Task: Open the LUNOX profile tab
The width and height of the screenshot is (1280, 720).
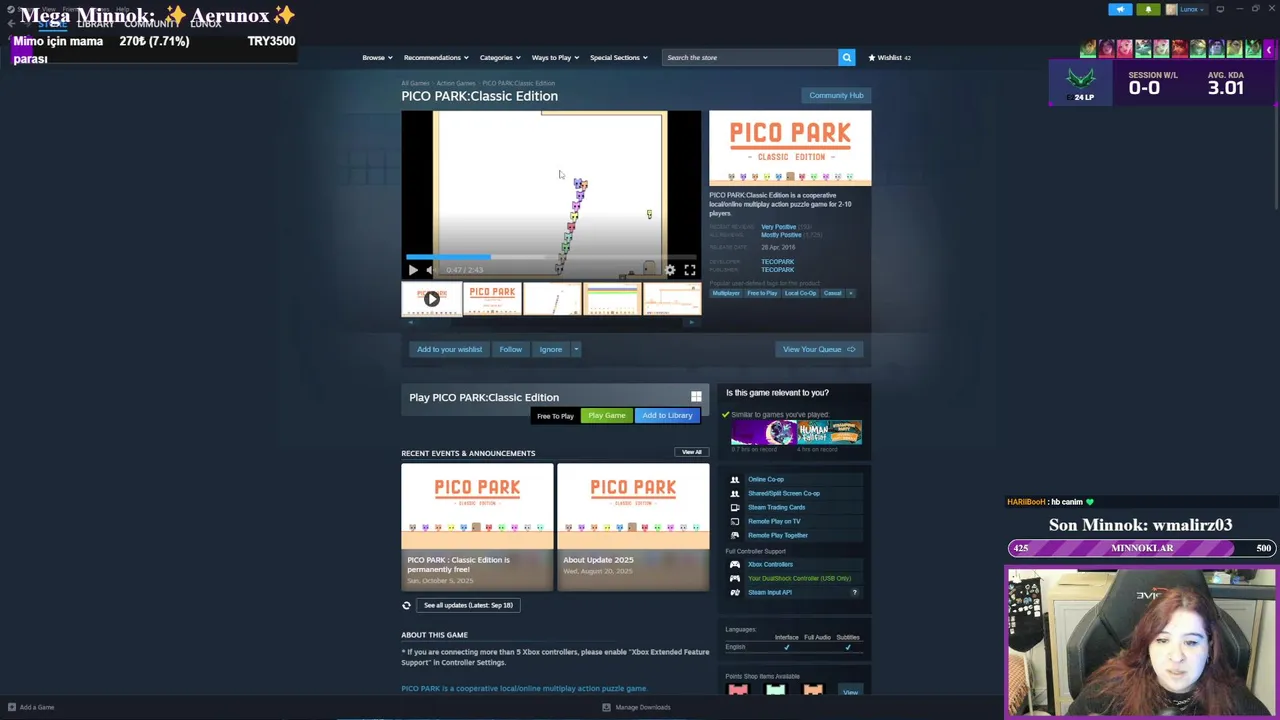Action: coord(205,24)
